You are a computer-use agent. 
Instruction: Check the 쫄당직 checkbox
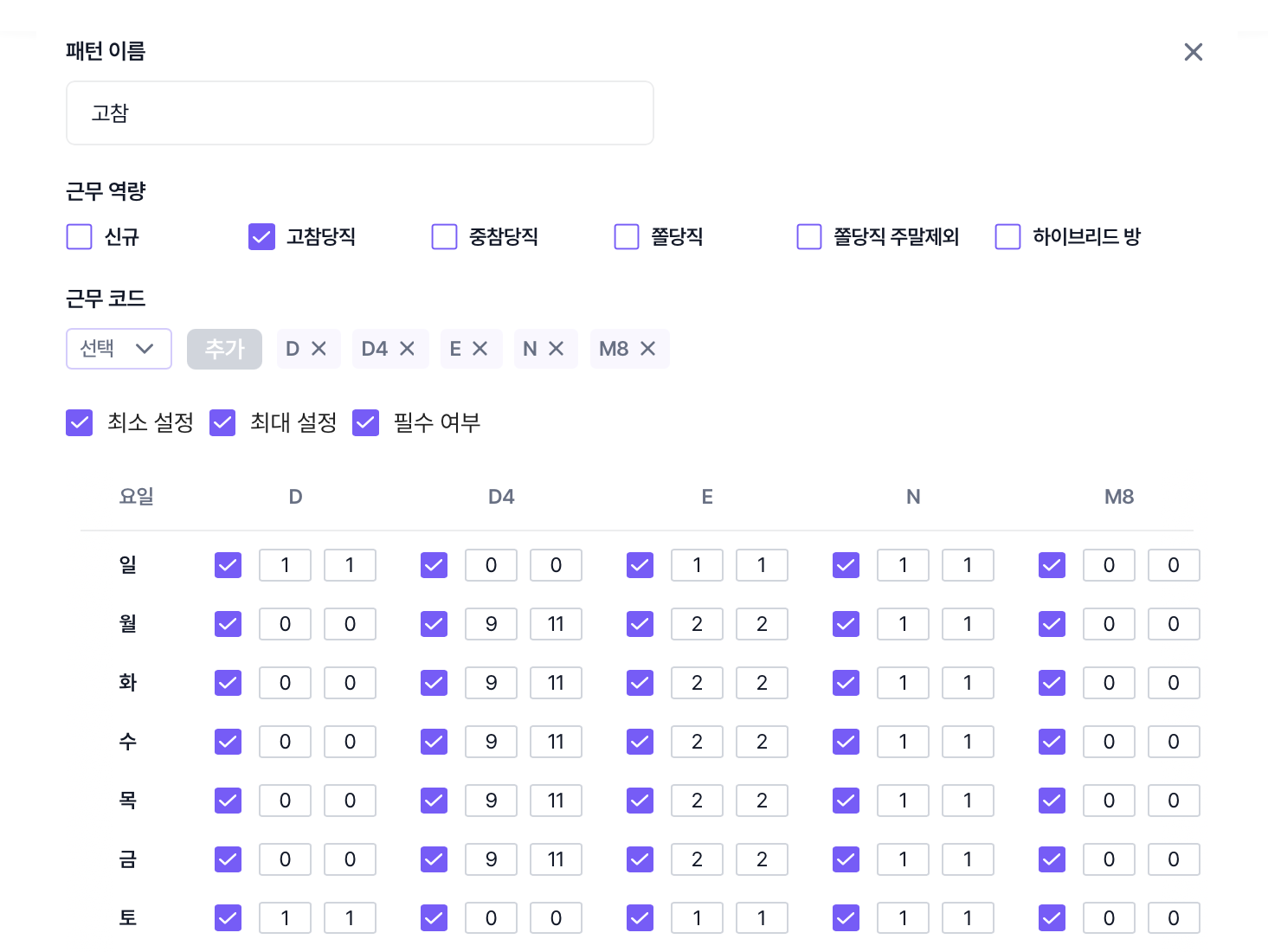[627, 237]
